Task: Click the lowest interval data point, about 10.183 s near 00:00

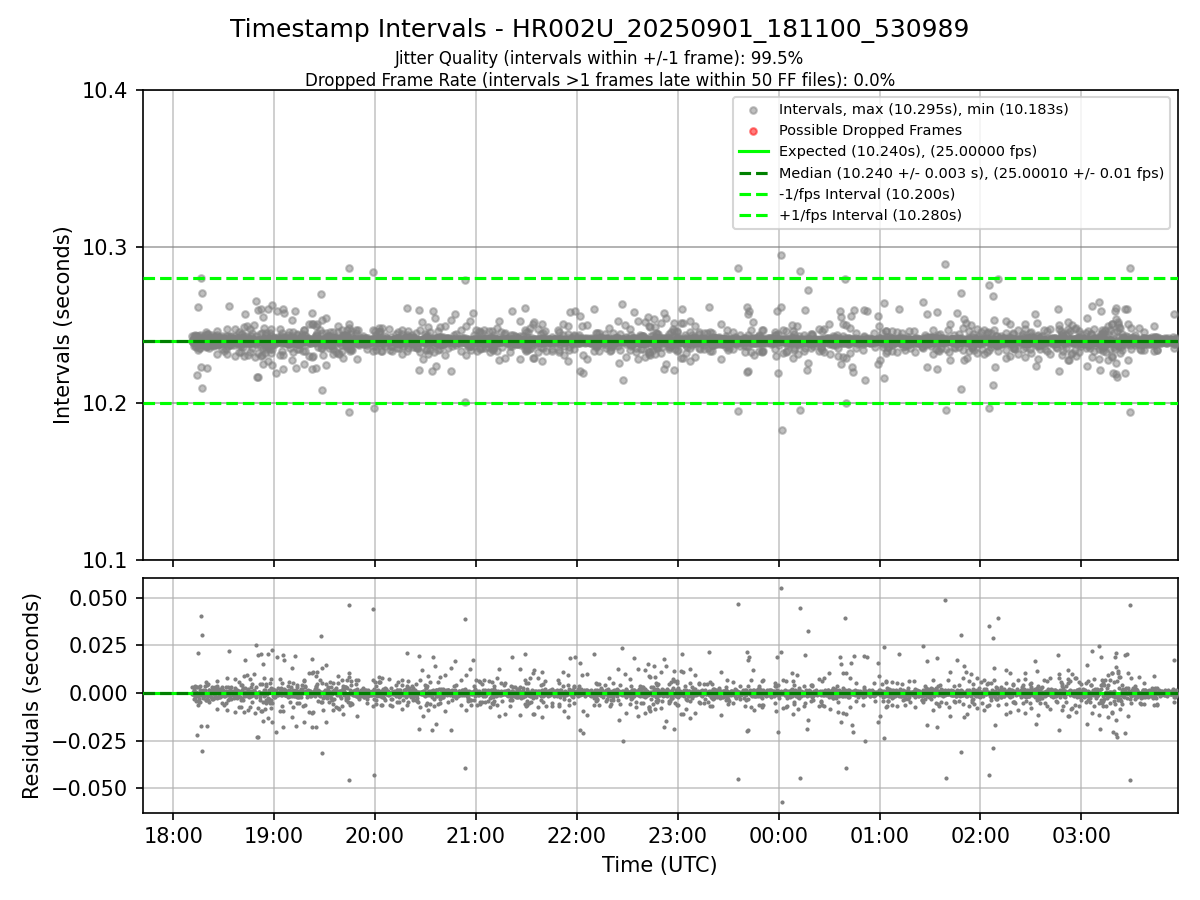Action: click(782, 430)
